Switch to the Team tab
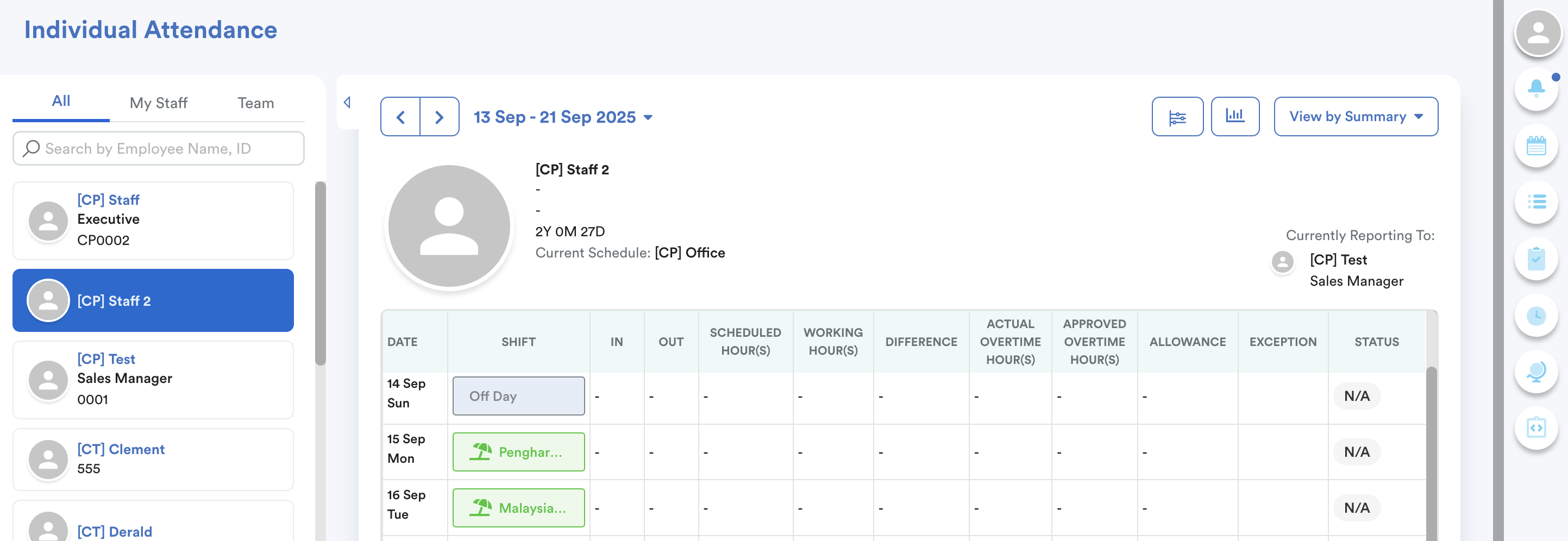Image resolution: width=1568 pixels, height=541 pixels. tap(256, 103)
